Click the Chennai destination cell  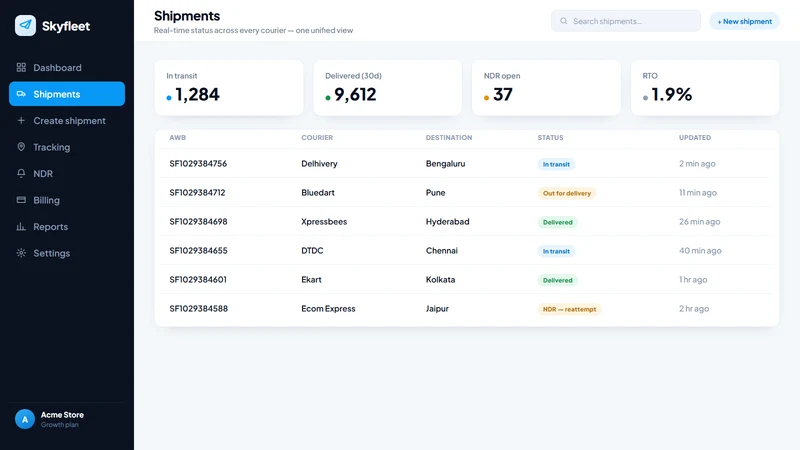(442, 251)
